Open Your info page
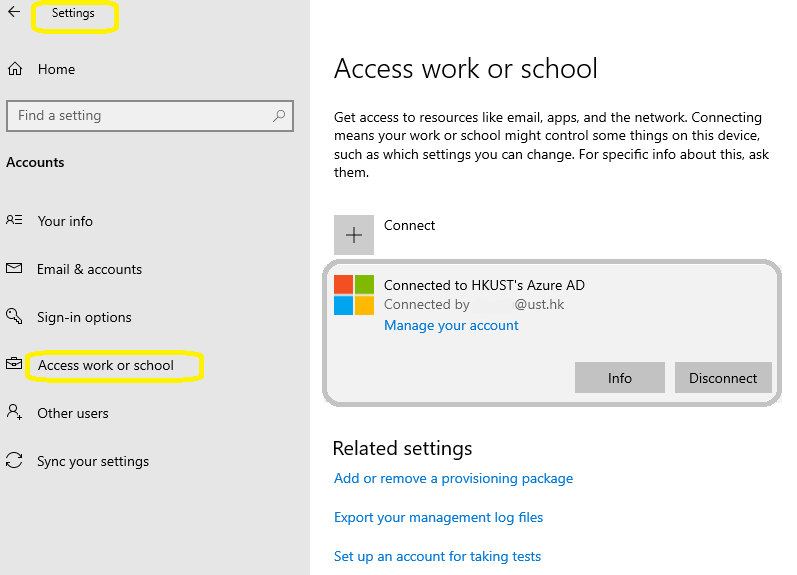797x575 pixels. tap(65, 221)
